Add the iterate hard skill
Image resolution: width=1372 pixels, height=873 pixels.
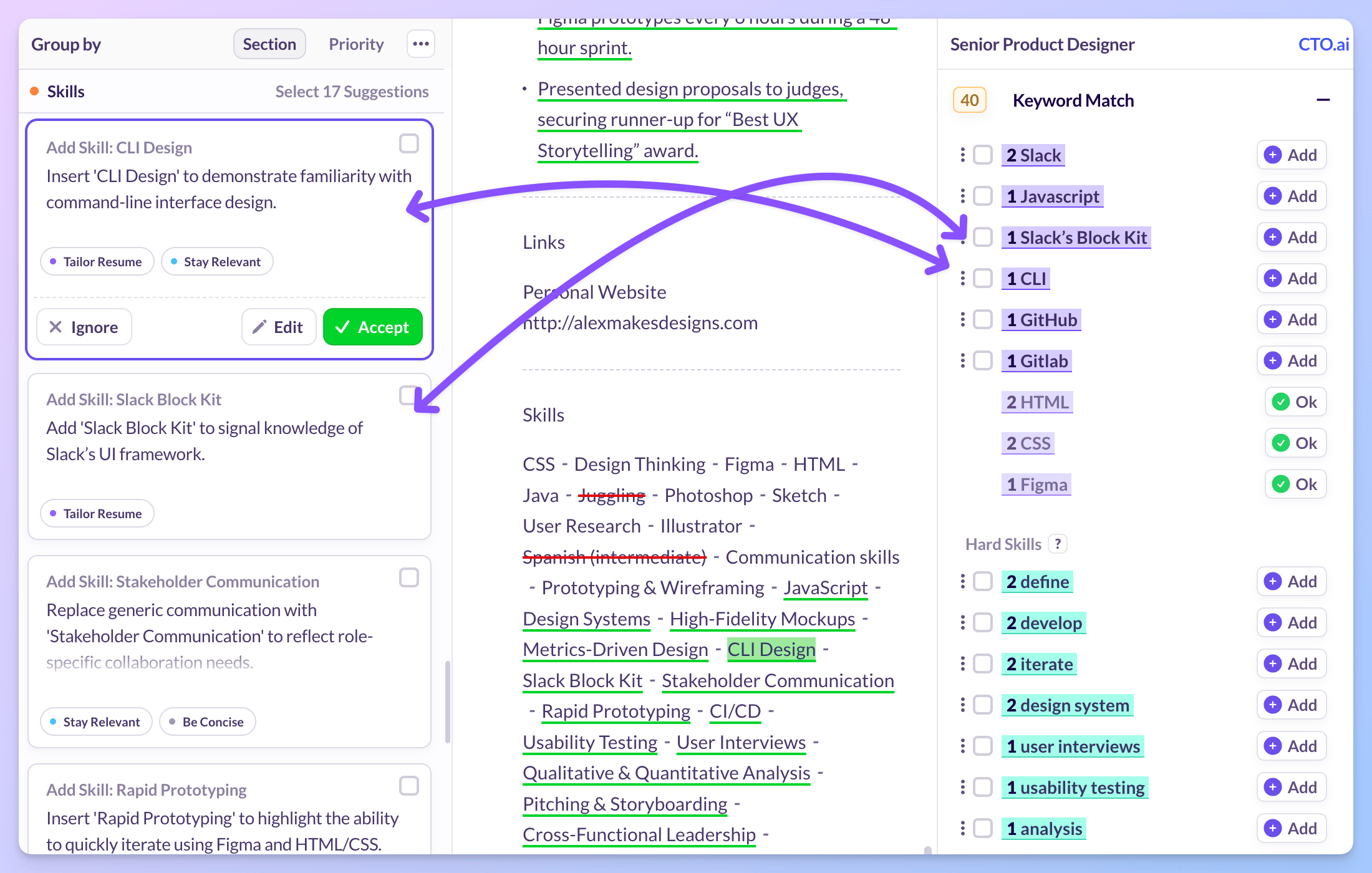[1291, 663]
